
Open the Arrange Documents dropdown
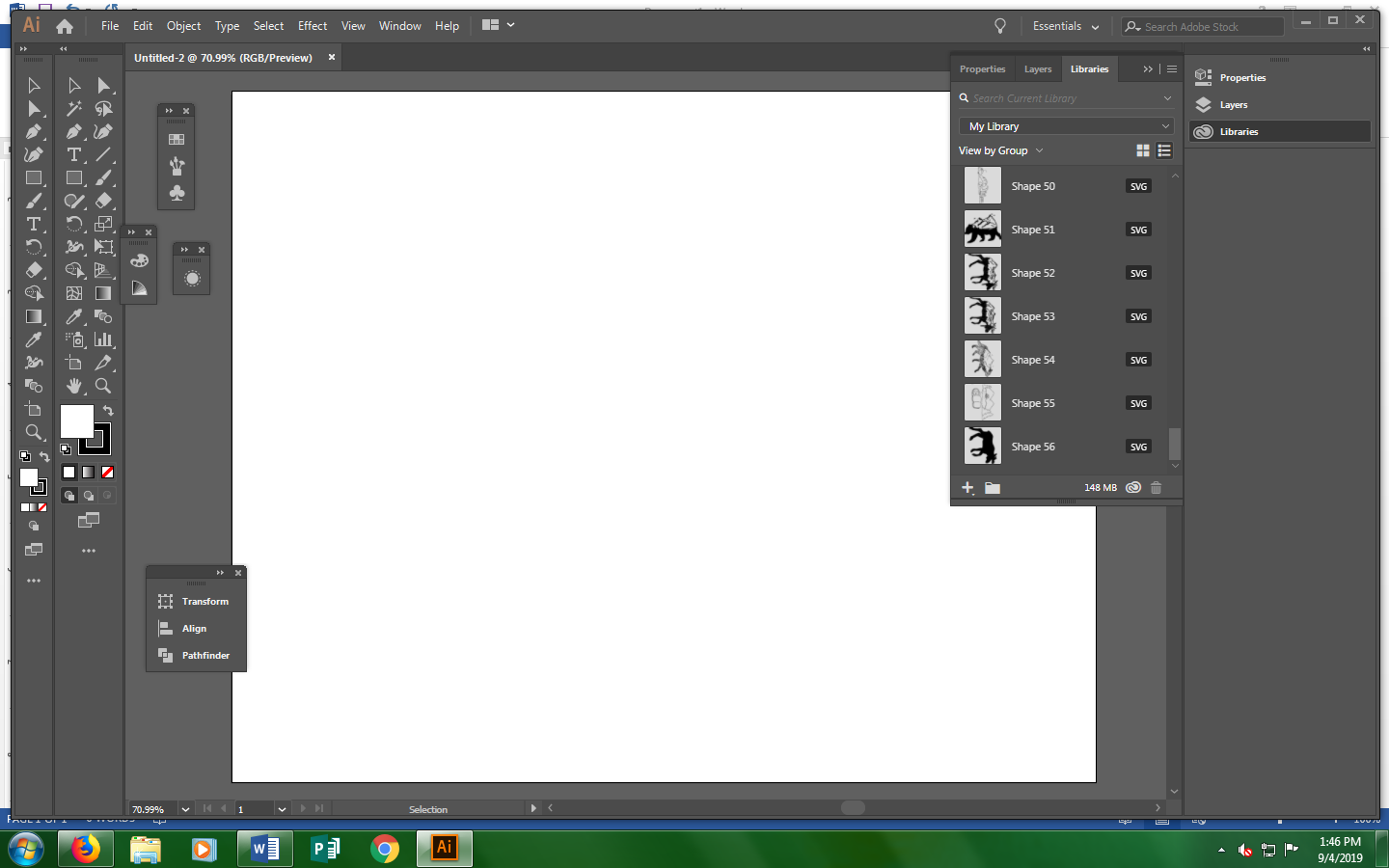499,25
